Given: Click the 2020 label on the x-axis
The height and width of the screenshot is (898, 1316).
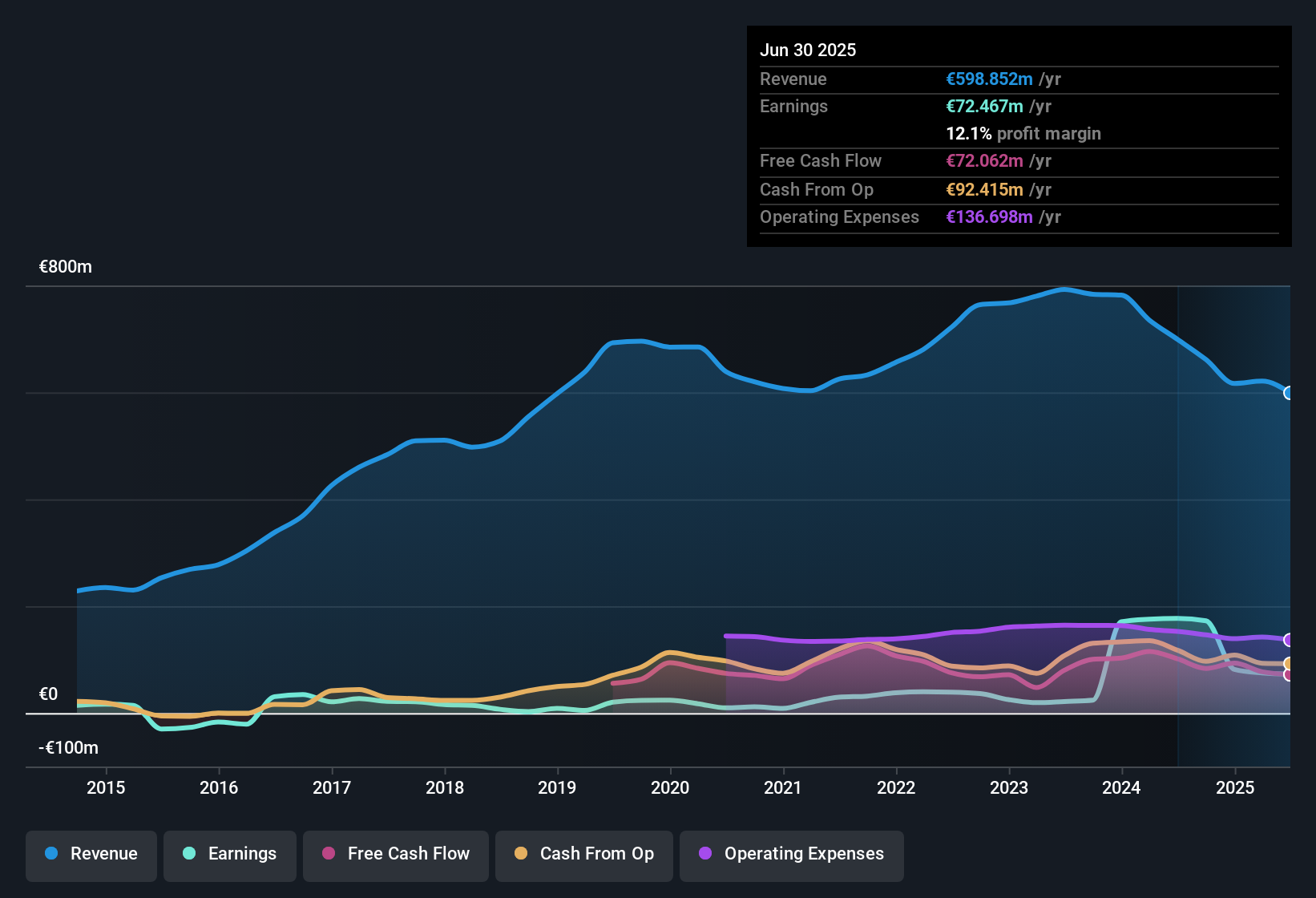Looking at the screenshot, I should [670, 787].
